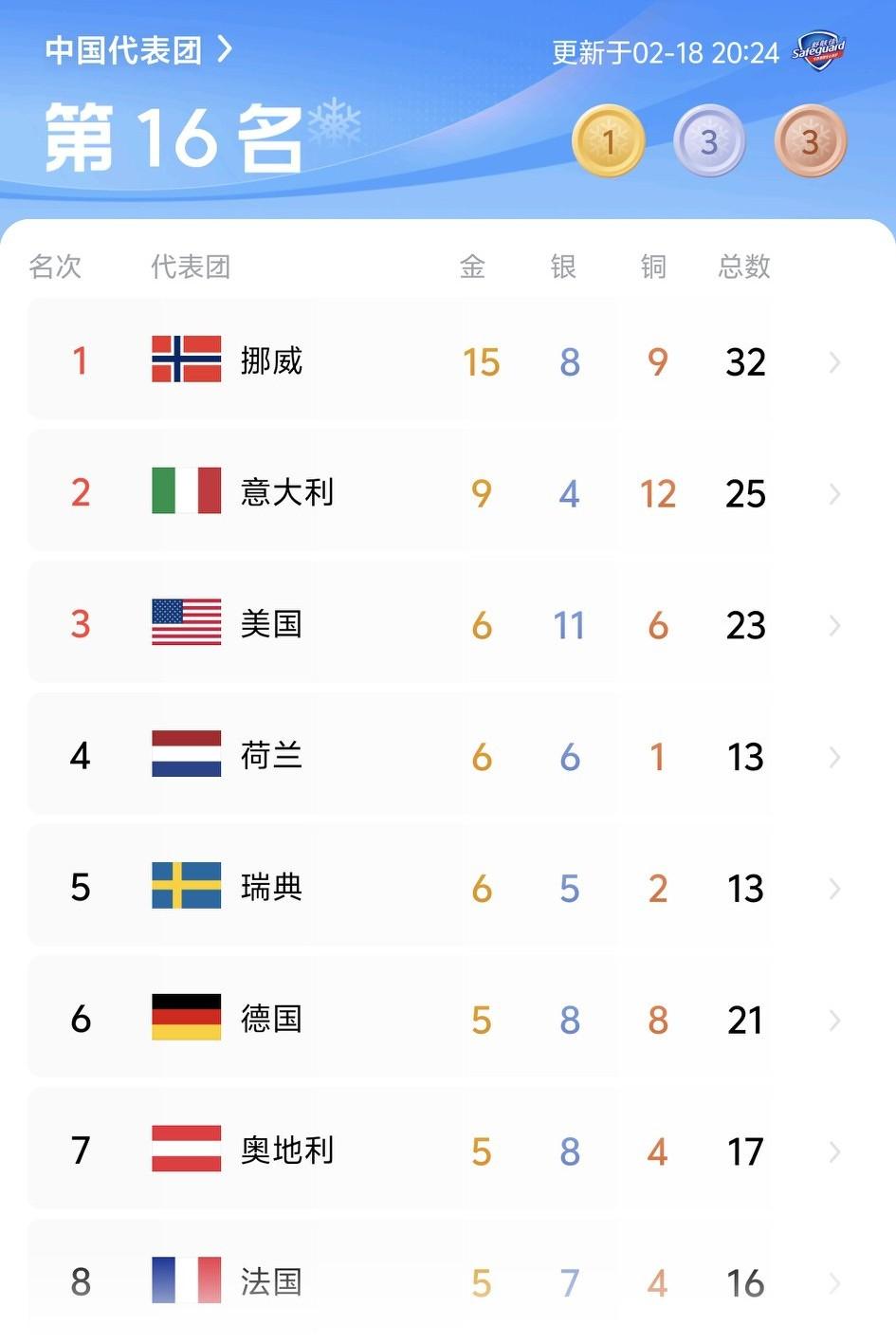Click the Germany flag icon

pyautogui.click(x=185, y=1019)
